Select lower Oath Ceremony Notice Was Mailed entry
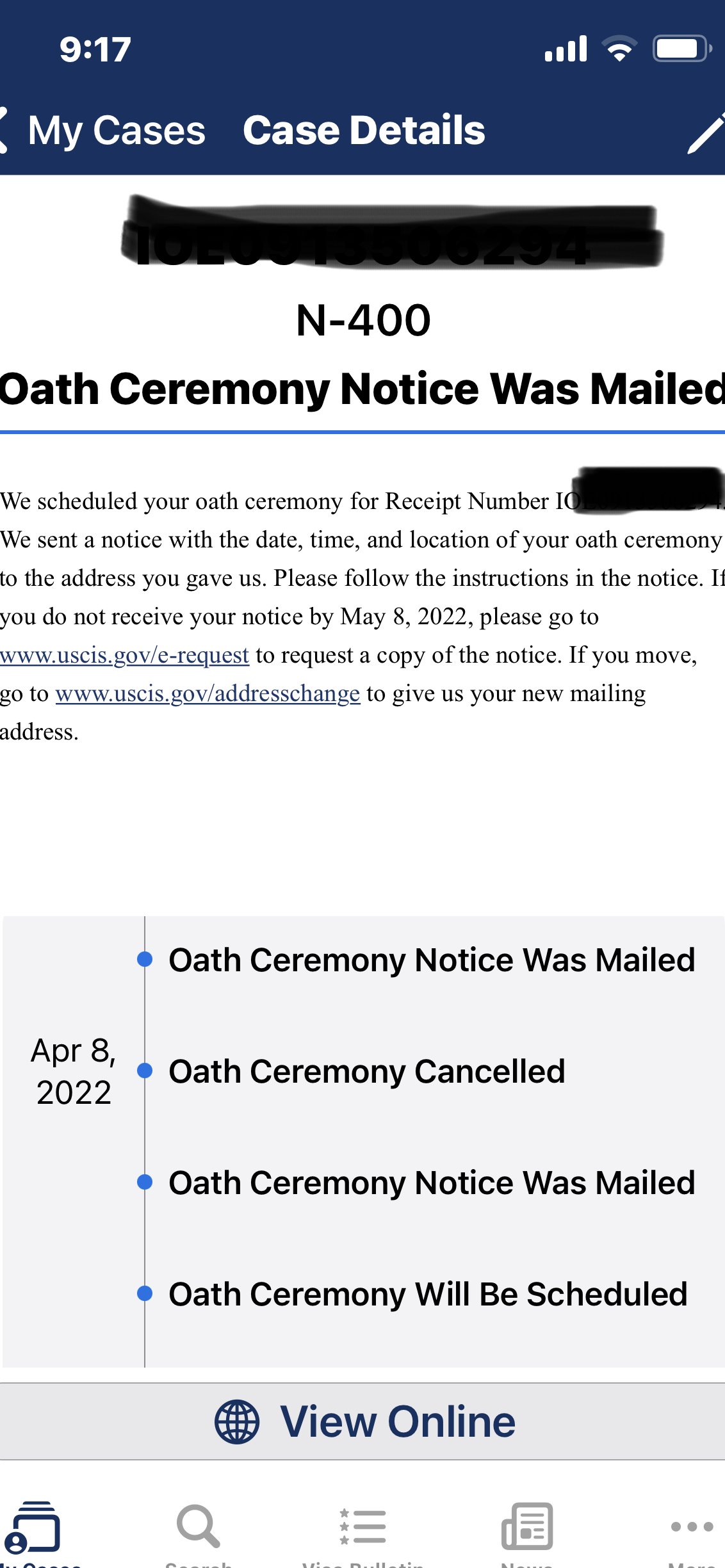 point(432,1183)
